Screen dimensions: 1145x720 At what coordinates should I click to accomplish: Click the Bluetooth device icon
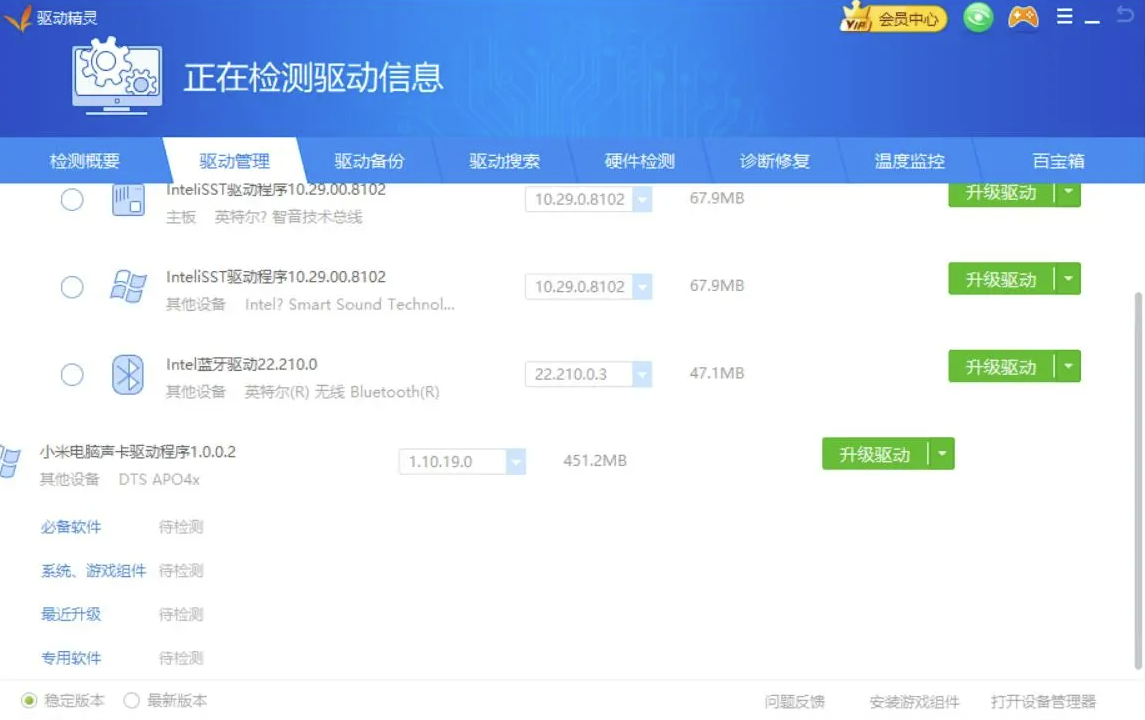click(127, 374)
